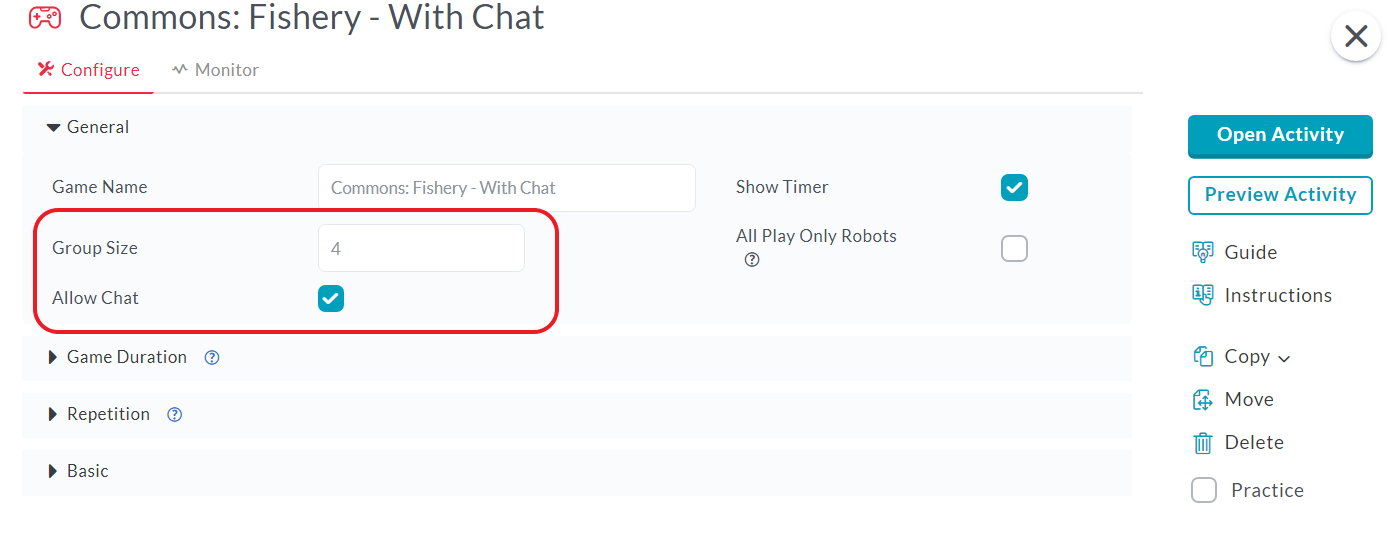Click help icon next to Game Duration
The image size is (1388, 549).
click(212, 357)
